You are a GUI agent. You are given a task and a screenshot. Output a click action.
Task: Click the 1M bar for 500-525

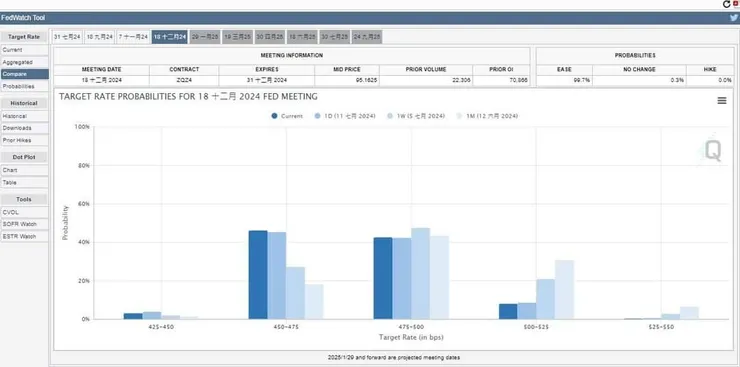tap(564, 290)
